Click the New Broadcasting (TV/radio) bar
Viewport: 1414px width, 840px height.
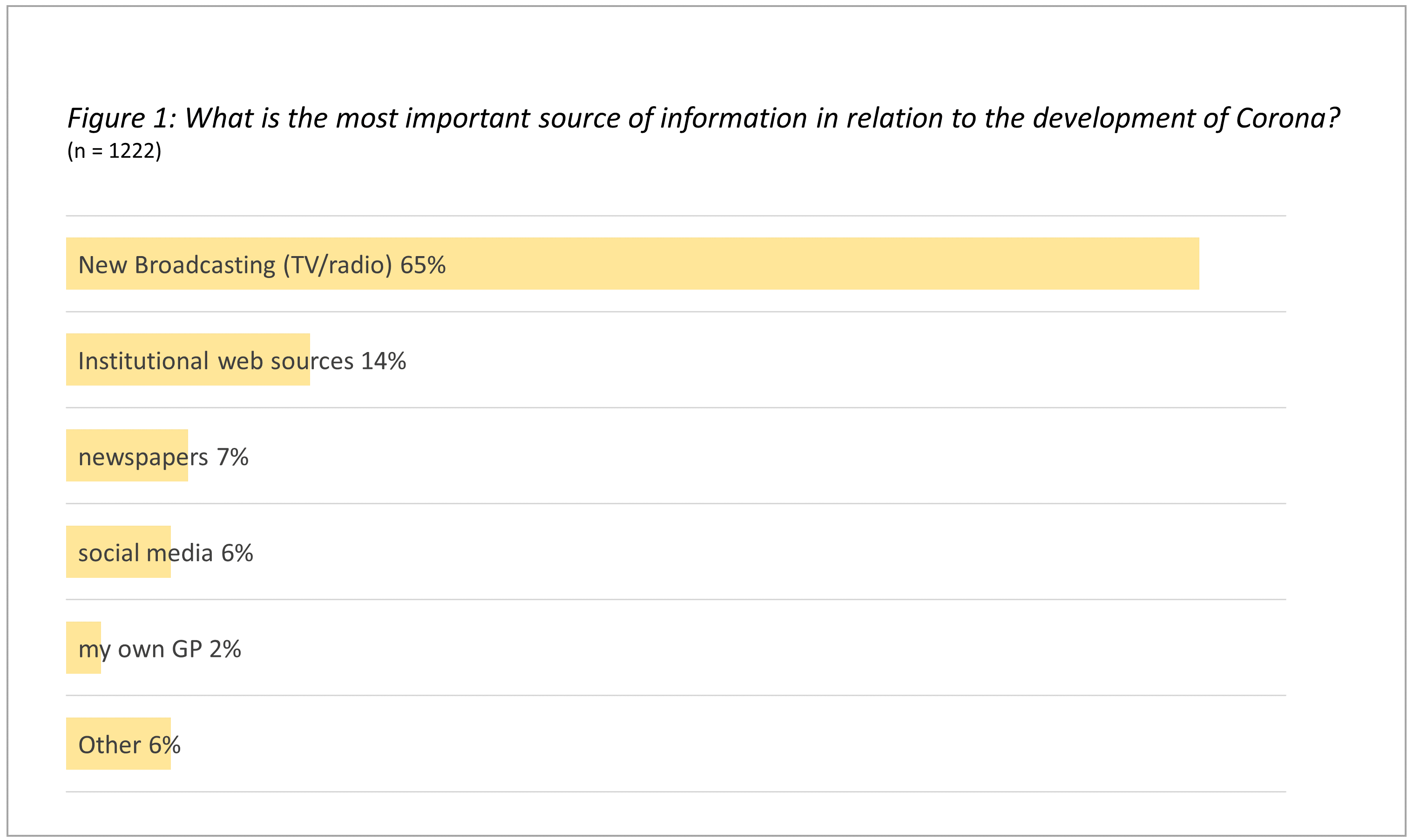(792, 264)
